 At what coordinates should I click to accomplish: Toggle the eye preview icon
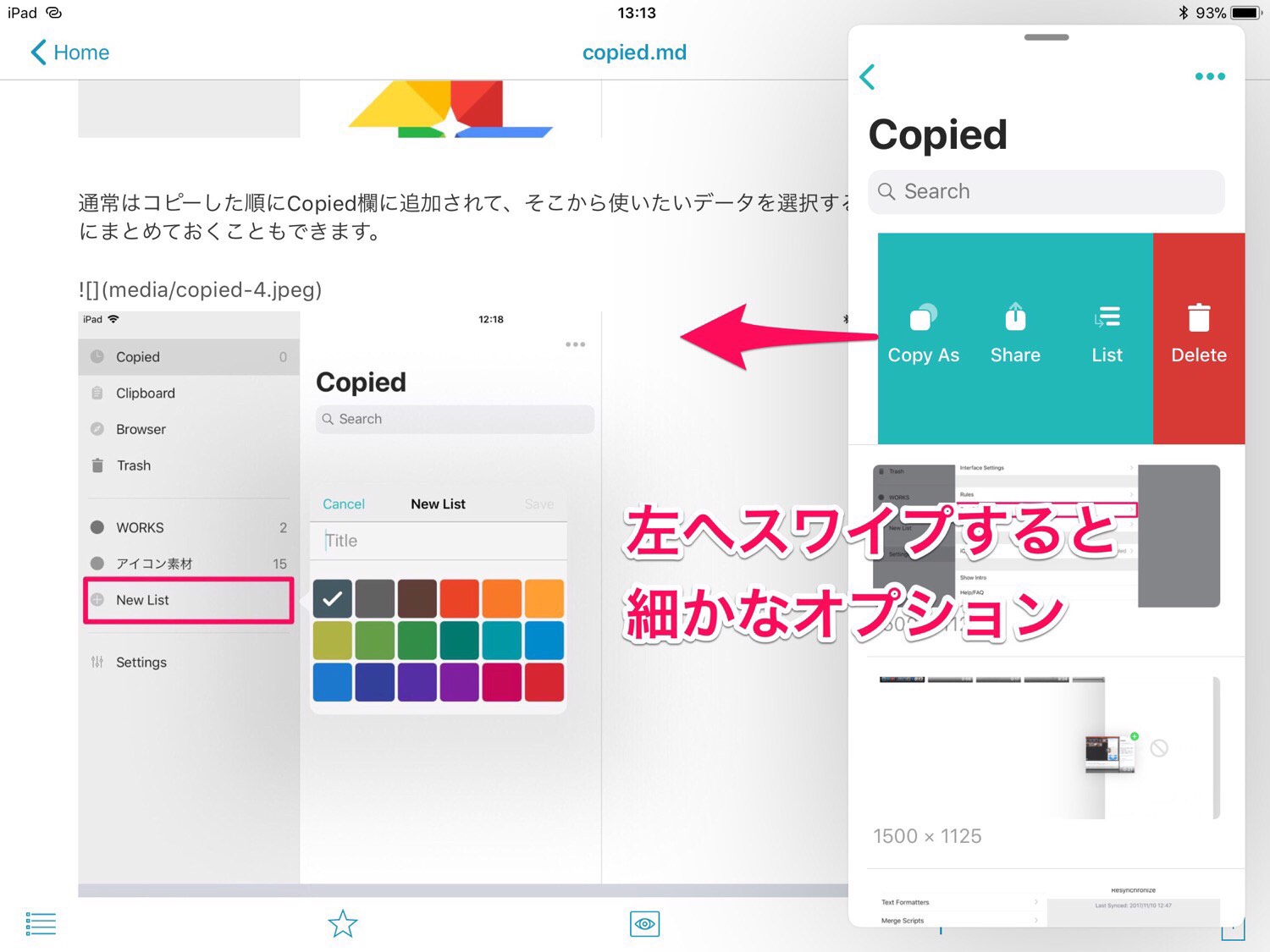[644, 923]
